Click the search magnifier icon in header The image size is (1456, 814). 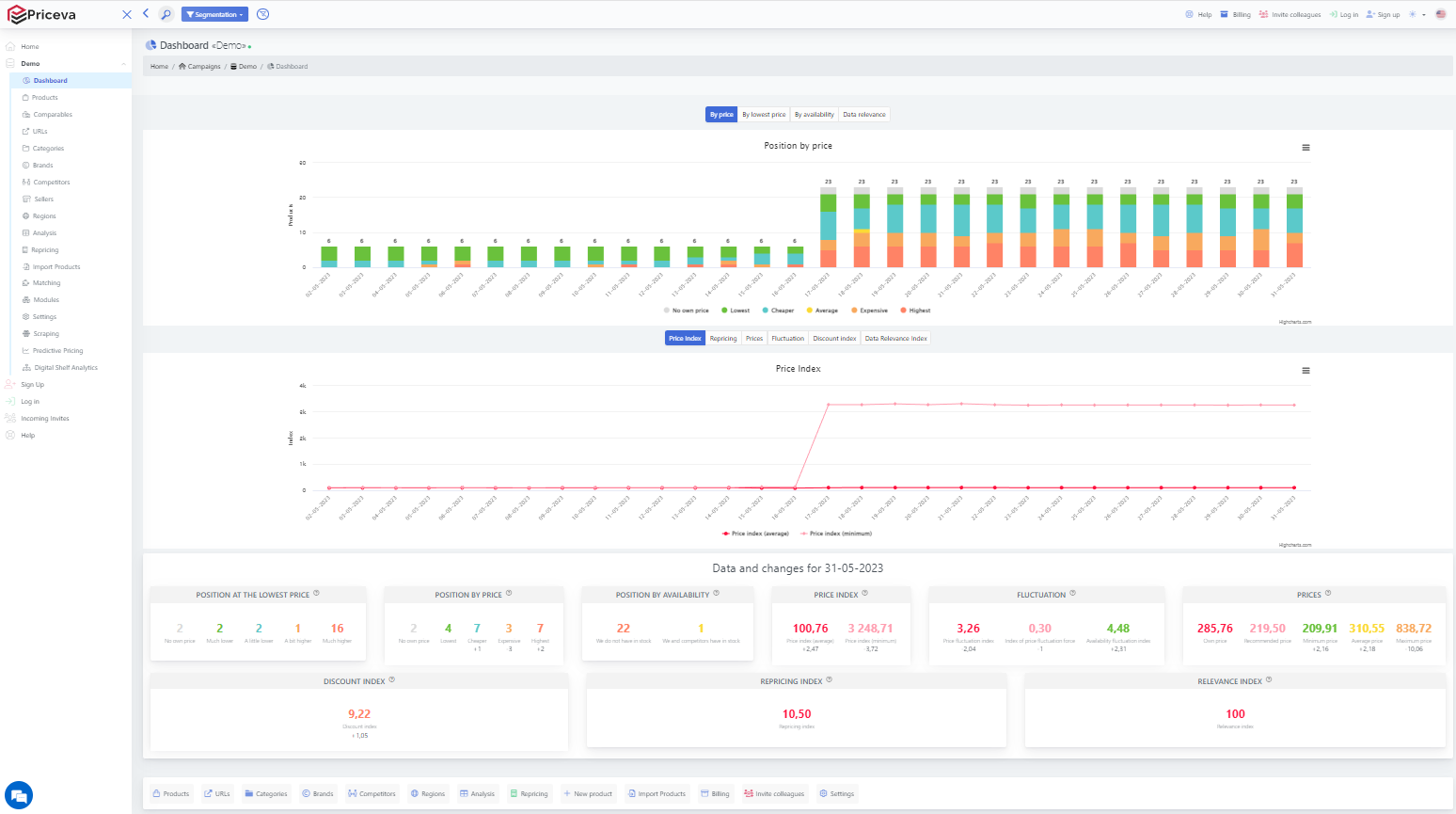166,14
